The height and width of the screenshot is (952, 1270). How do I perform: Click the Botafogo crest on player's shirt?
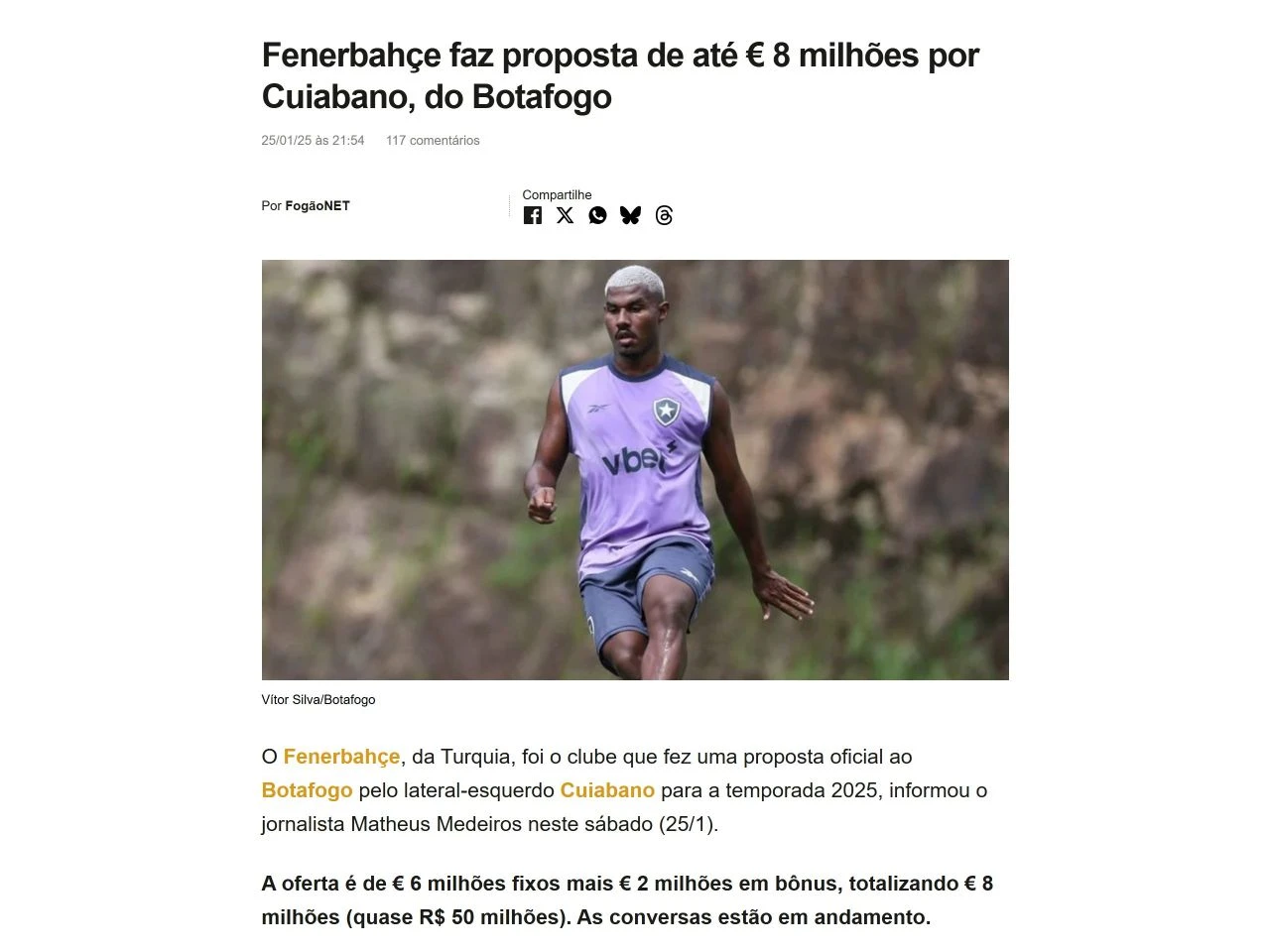click(x=665, y=412)
